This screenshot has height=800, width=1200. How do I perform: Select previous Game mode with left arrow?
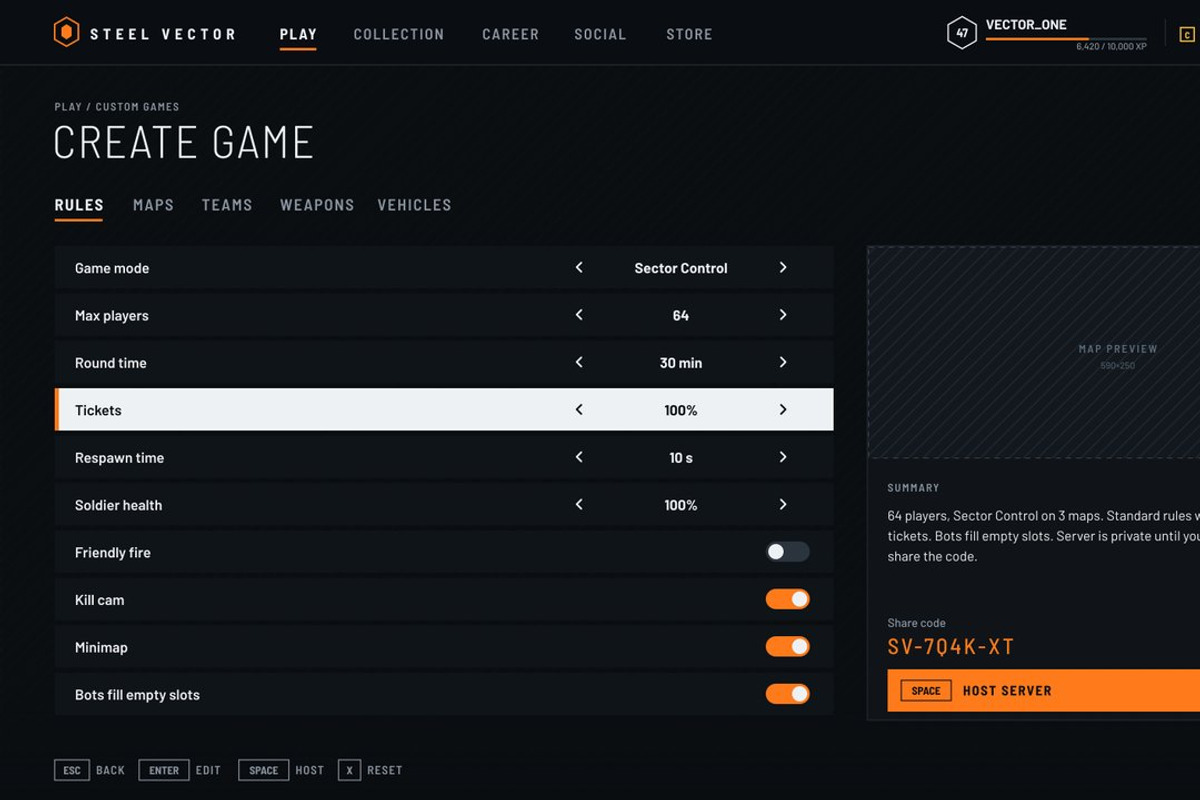pos(579,268)
